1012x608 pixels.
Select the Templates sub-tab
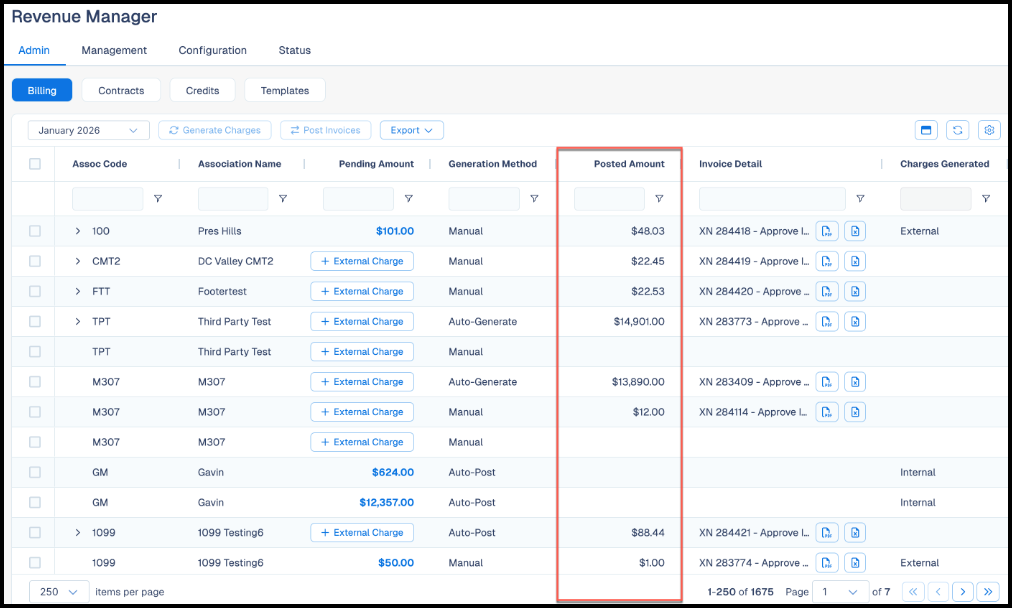click(x=285, y=90)
